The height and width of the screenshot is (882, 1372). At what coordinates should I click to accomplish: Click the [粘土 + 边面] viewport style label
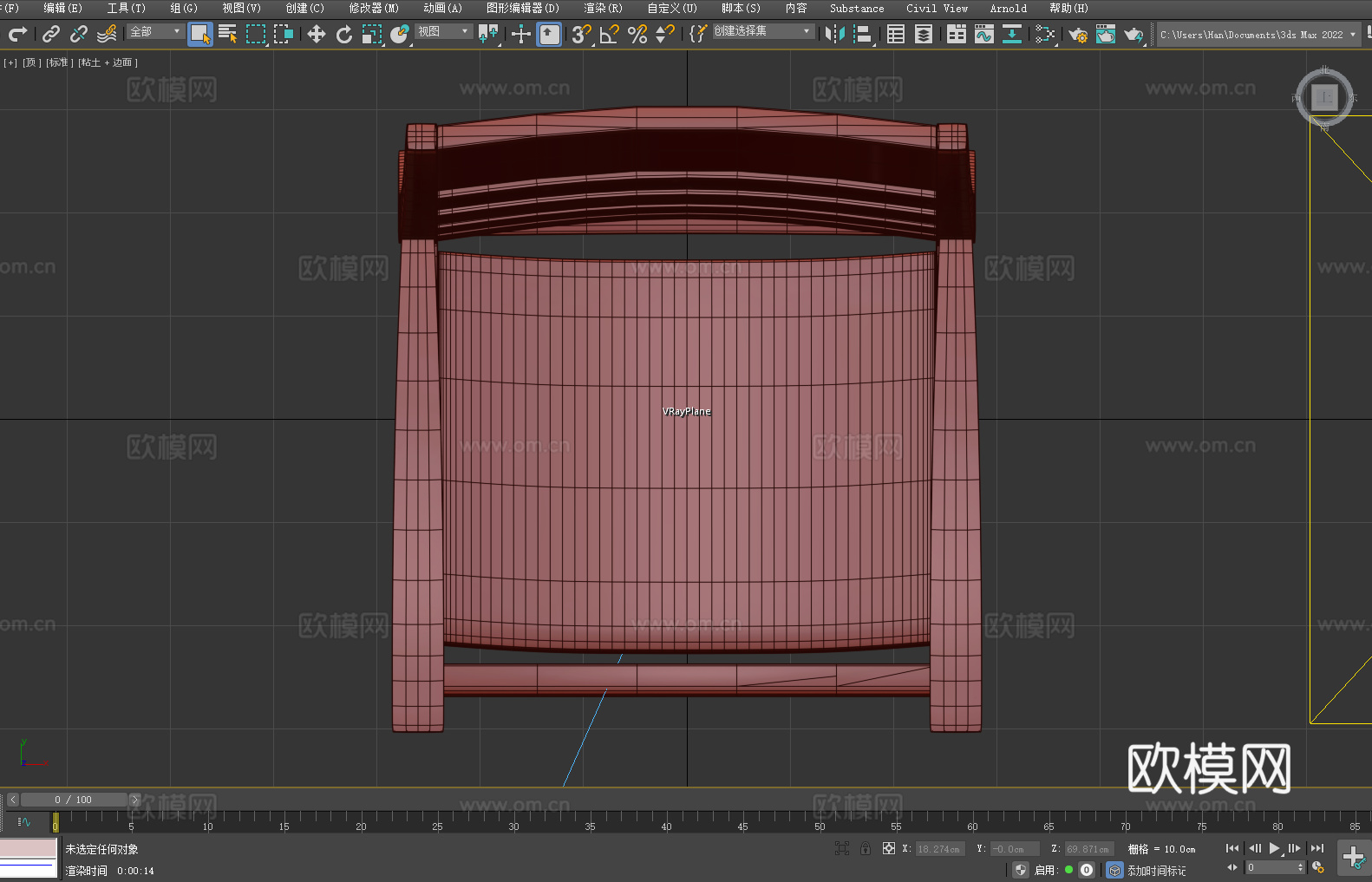point(108,62)
